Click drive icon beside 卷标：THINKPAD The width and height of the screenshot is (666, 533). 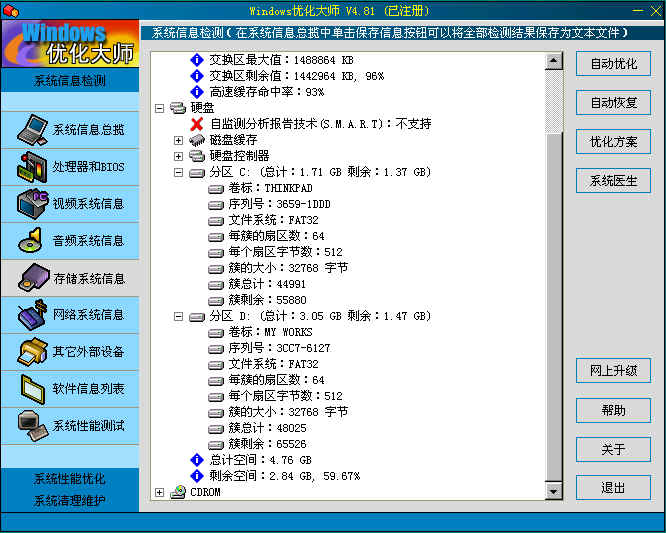(x=216, y=189)
